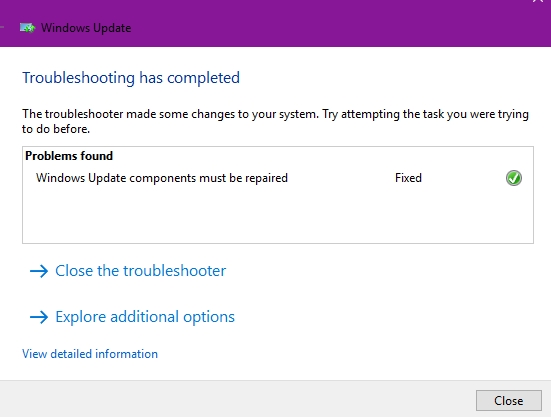Open the Explore additional options link
Viewport: 551px width, 417px height.
click(x=145, y=317)
